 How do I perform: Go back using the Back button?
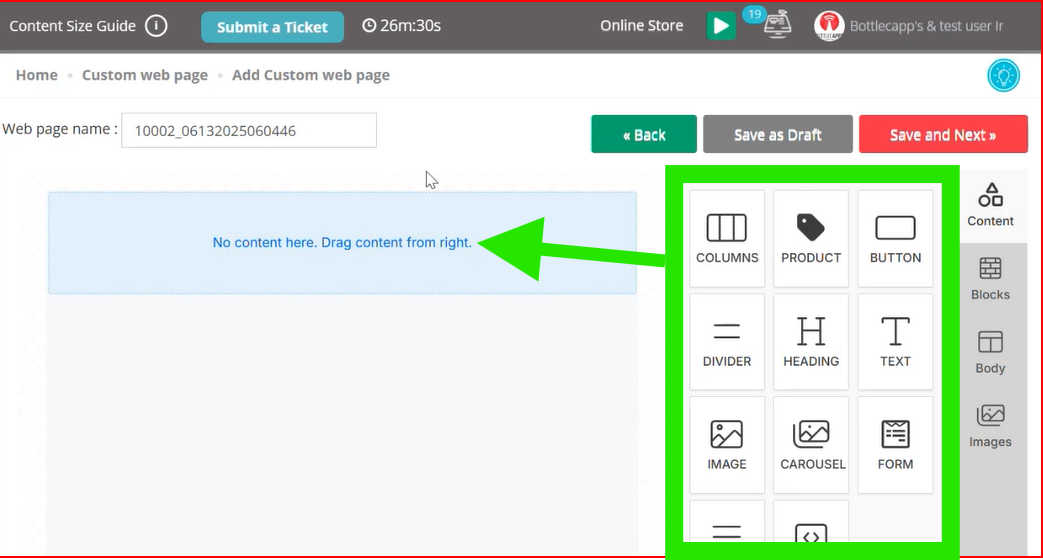[x=644, y=134]
